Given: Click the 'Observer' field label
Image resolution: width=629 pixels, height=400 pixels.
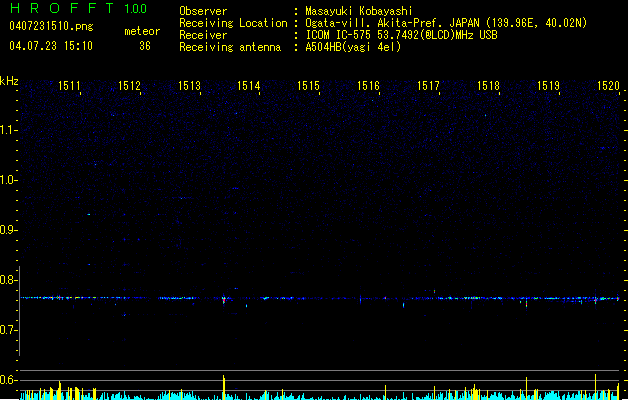Looking at the screenshot, I should pos(203,11).
